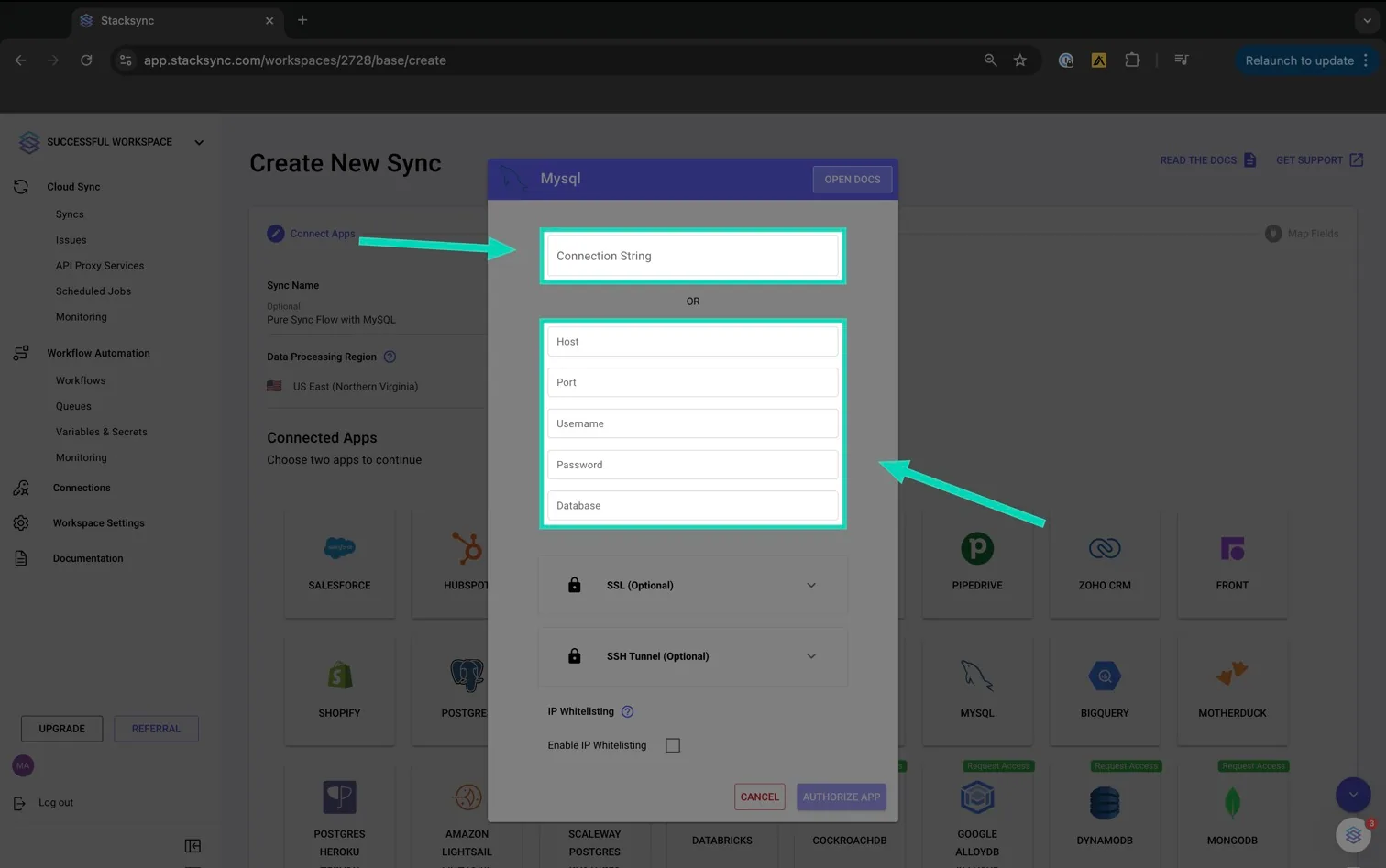Screen dimensions: 1386x868
Task: Open a new browser tab
Action: click(302, 20)
